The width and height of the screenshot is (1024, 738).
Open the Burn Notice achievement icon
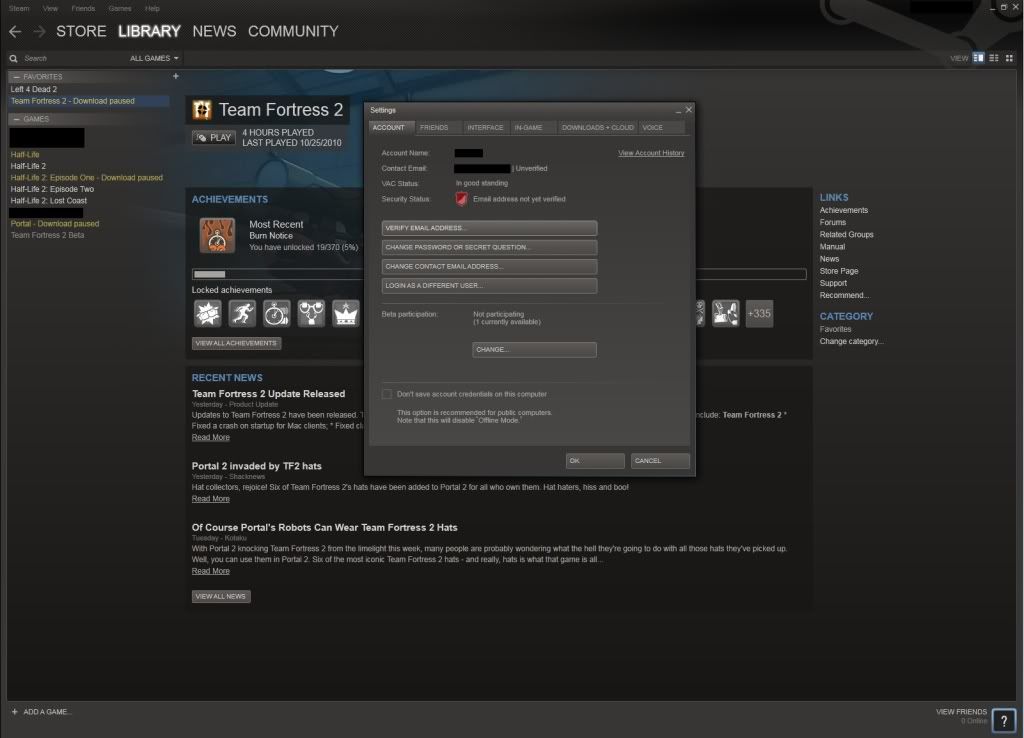point(217,235)
